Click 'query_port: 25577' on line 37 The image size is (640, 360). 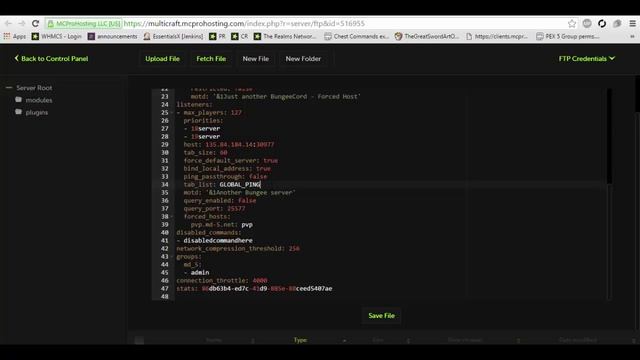(214, 209)
